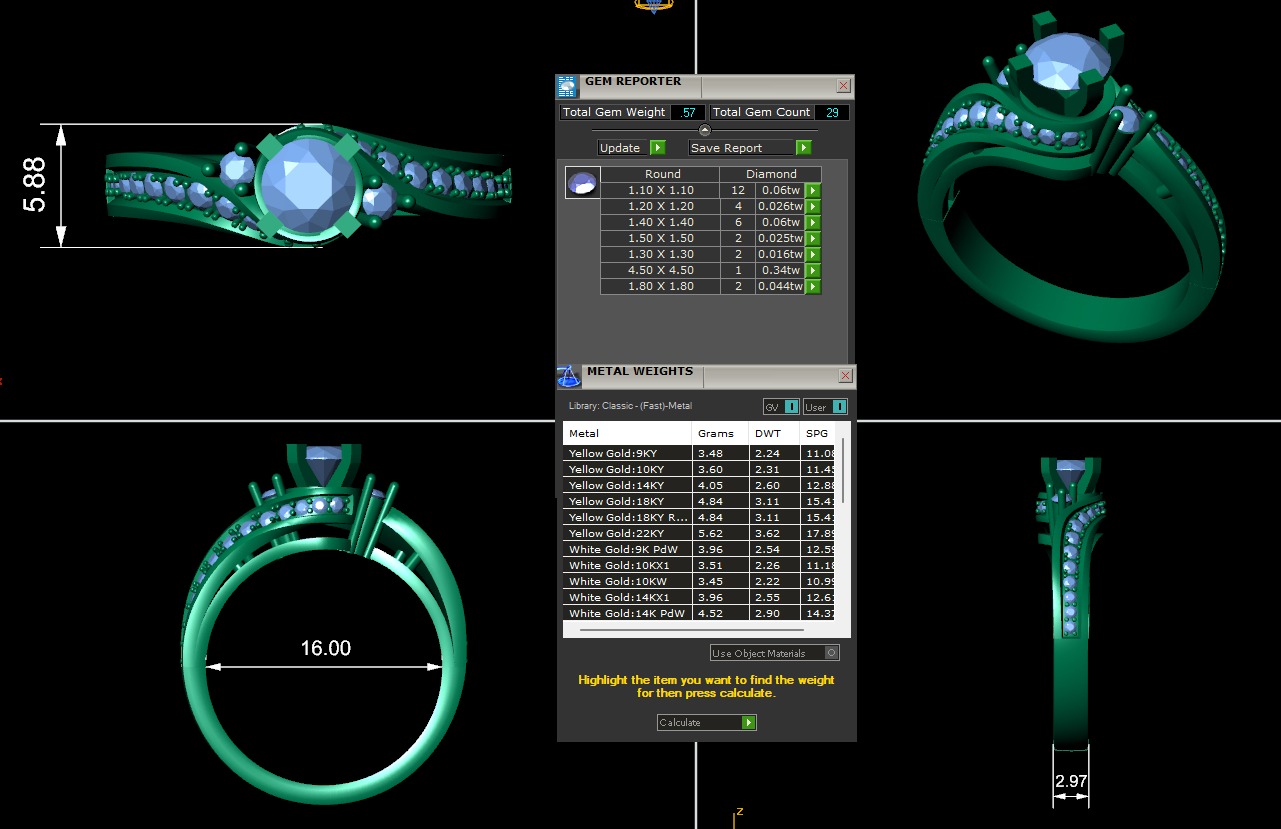Select the Yellow Gold:10KY row
This screenshot has height=829, width=1281.
[x=699, y=469]
